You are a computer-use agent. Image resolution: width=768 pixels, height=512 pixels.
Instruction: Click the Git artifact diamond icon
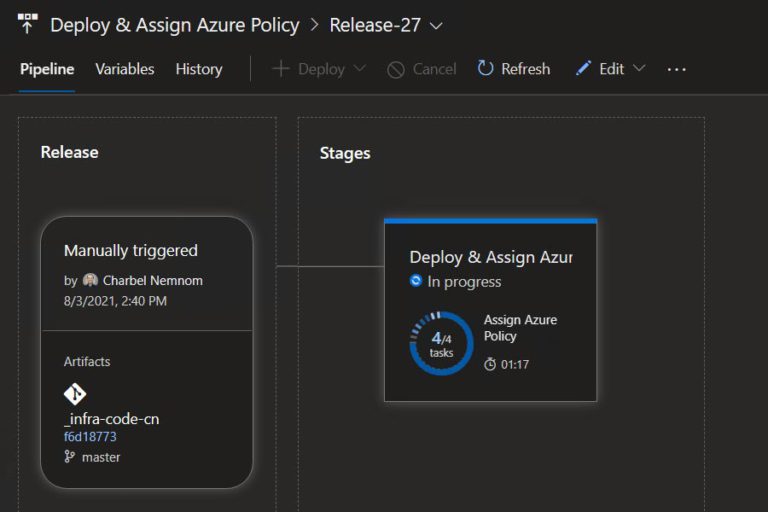point(75,394)
